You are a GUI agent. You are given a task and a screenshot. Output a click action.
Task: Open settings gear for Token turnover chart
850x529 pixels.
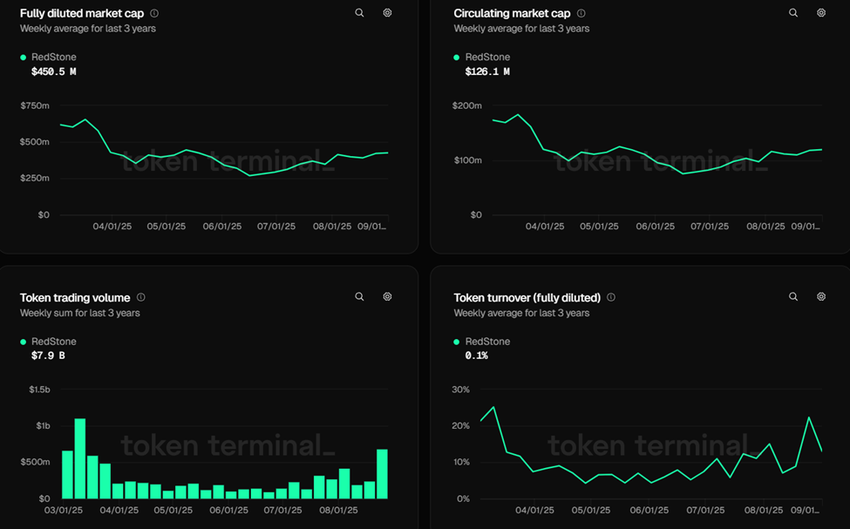[821, 297]
